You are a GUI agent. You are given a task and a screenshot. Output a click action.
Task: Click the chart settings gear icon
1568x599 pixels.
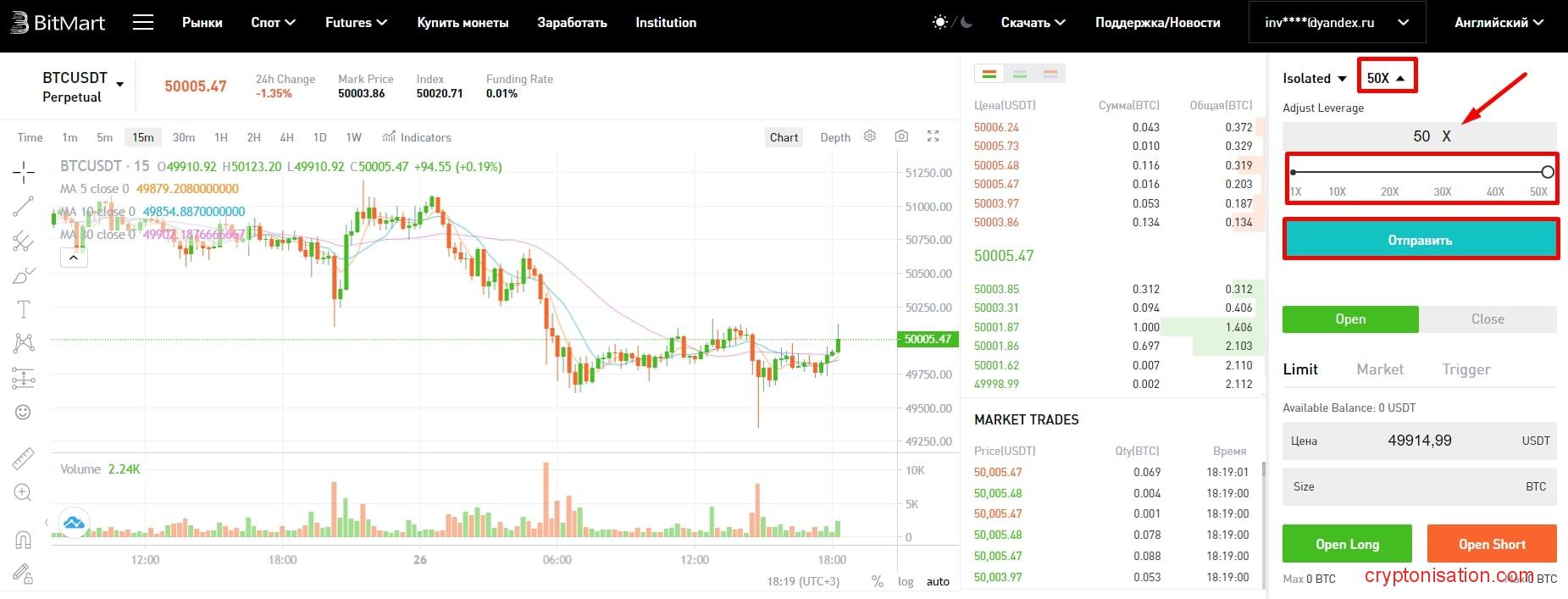(x=870, y=136)
